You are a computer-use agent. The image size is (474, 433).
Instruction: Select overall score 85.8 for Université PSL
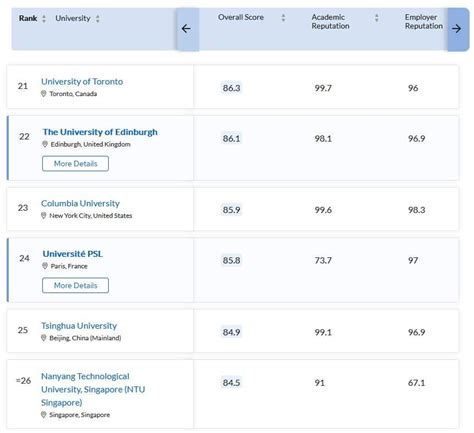click(x=231, y=260)
